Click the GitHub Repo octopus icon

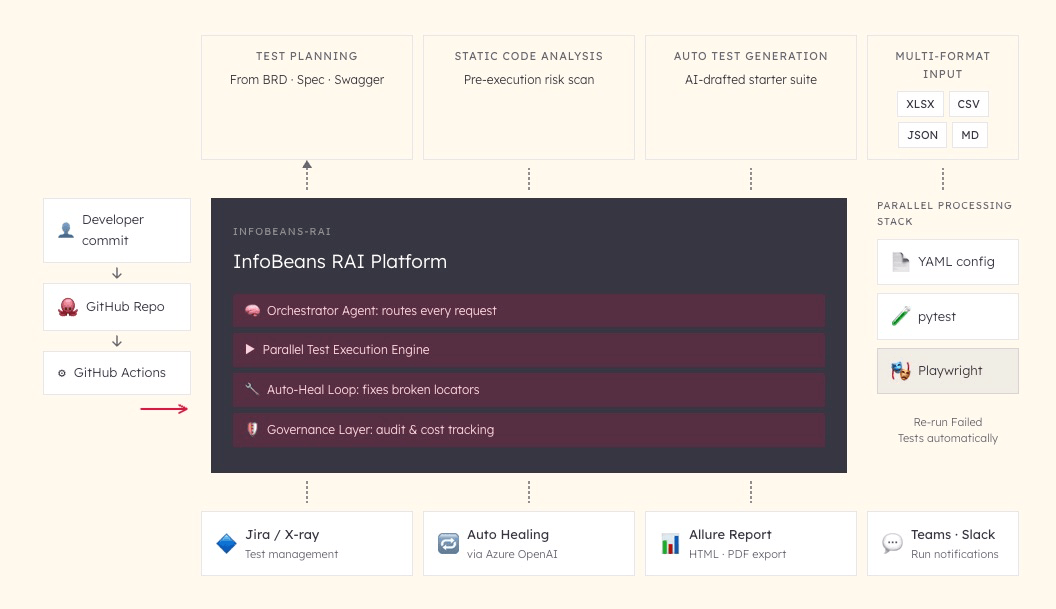click(67, 307)
